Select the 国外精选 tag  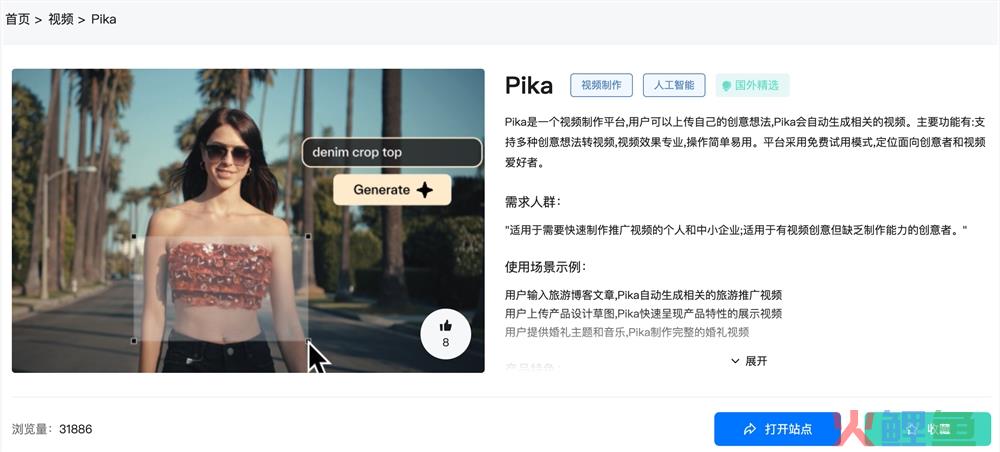pyautogui.click(x=753, y=85)
